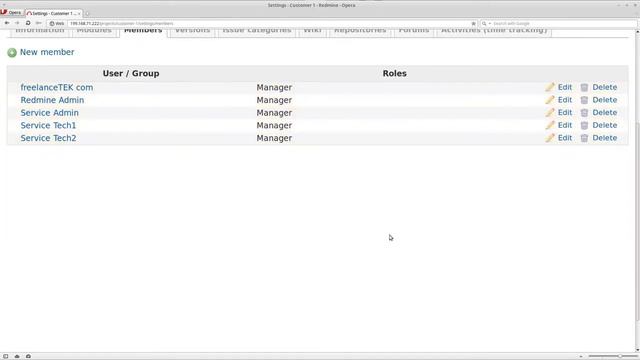Click trash icon in Service Tech1 row

[x=584, y=125]
